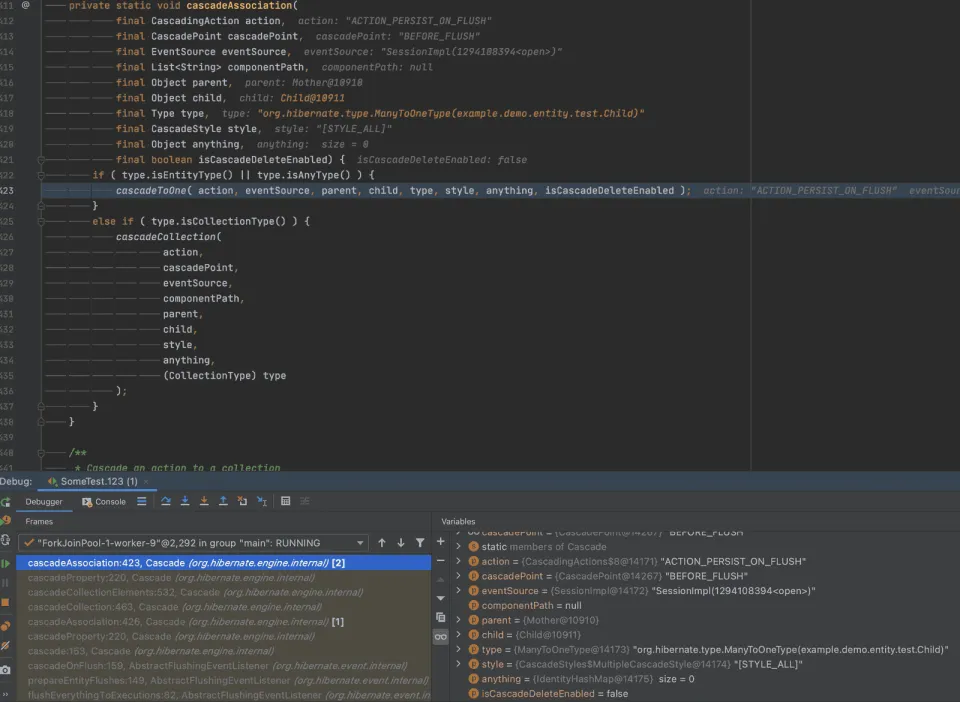This screenshot has height=702, width=960.
Task: Open the View Breakpoints dialog
Action: tap(6, 626)
